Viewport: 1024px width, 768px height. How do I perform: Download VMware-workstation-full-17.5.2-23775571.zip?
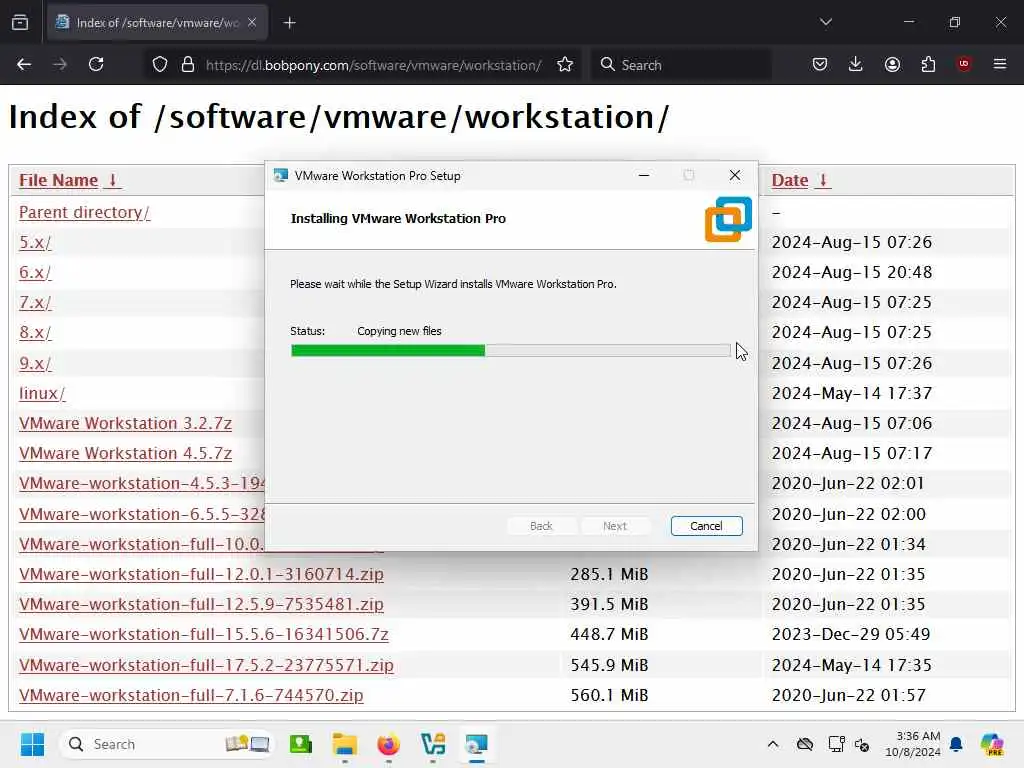[206, 665]
